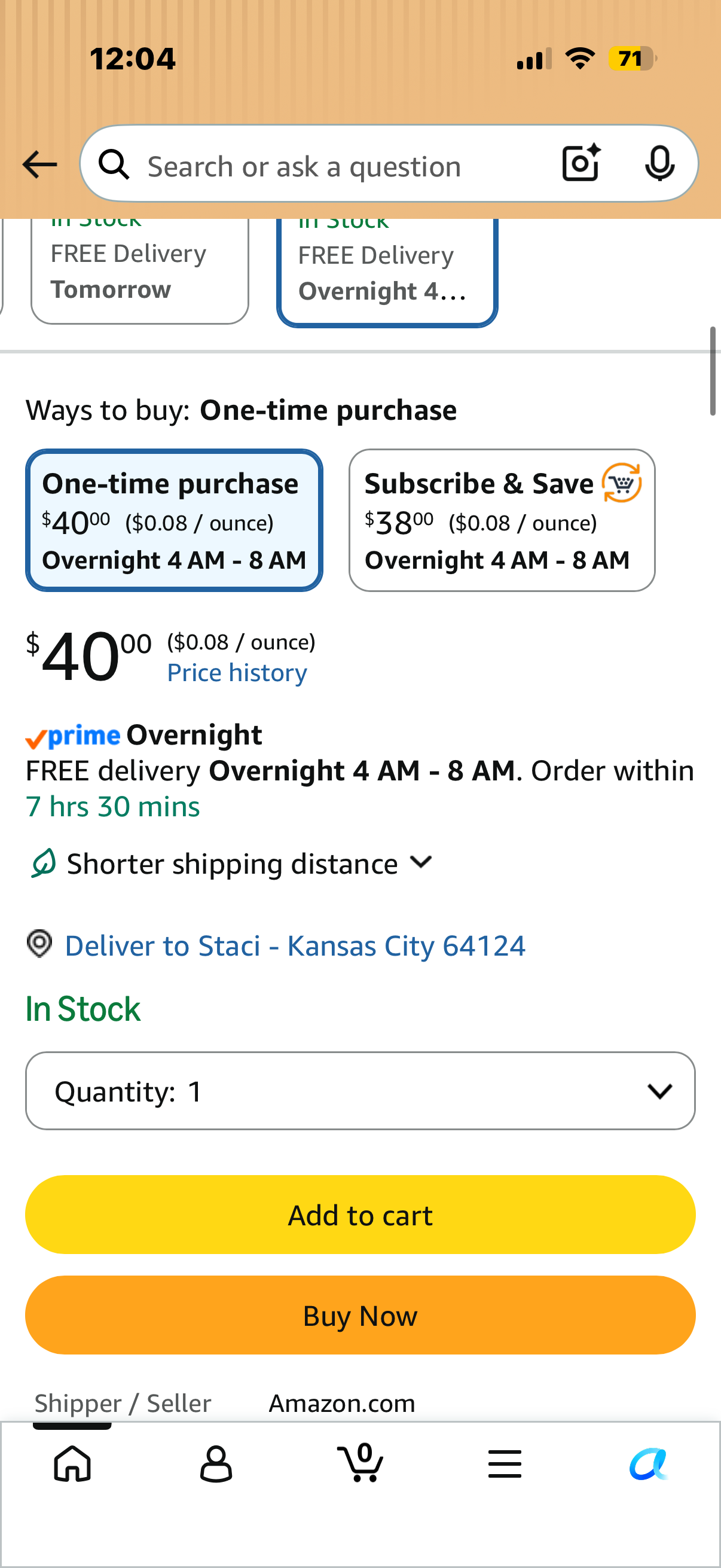Open the Quantity dropdown

point(360,1091)
